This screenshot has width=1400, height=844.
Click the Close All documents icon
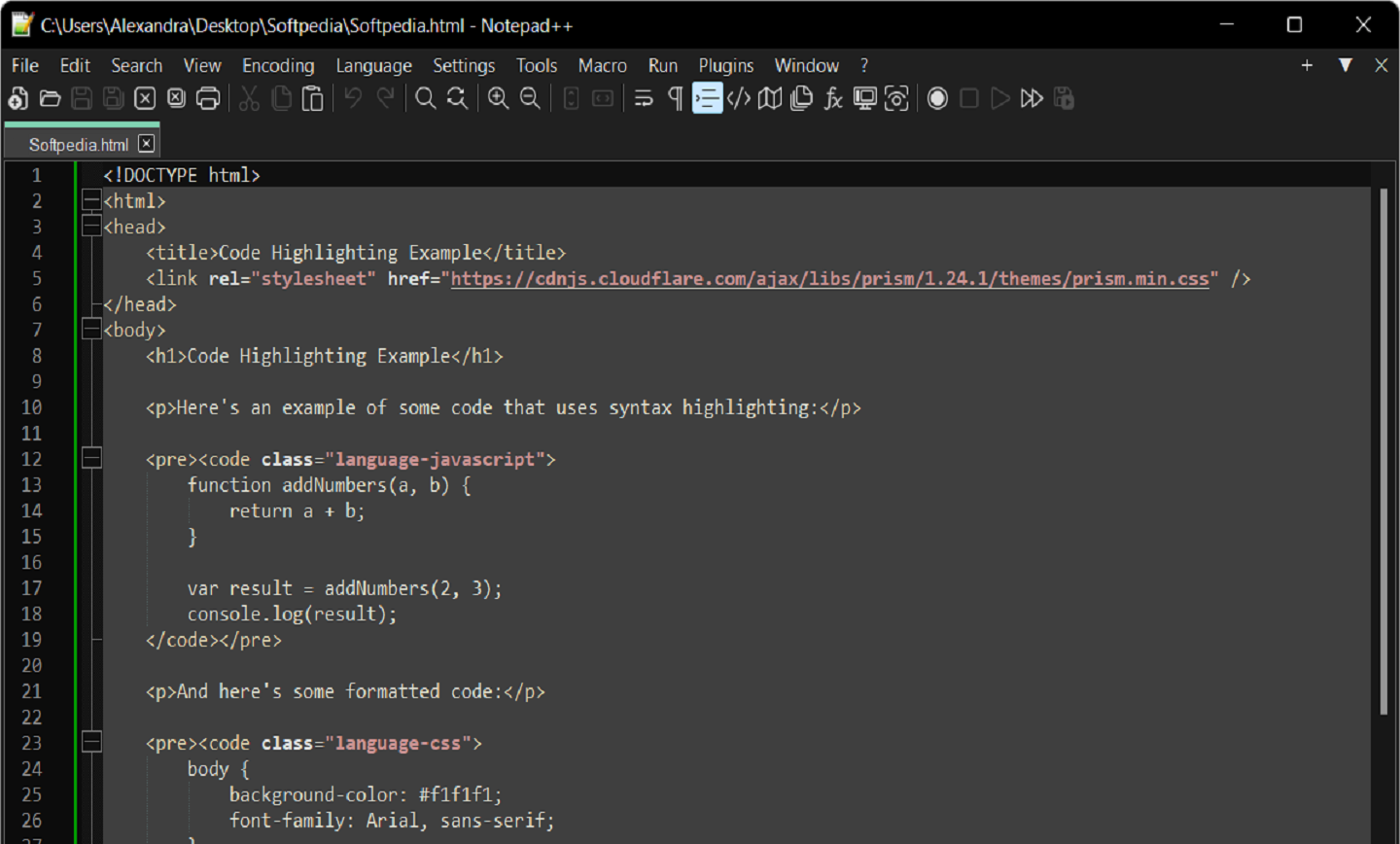(176, 98)
